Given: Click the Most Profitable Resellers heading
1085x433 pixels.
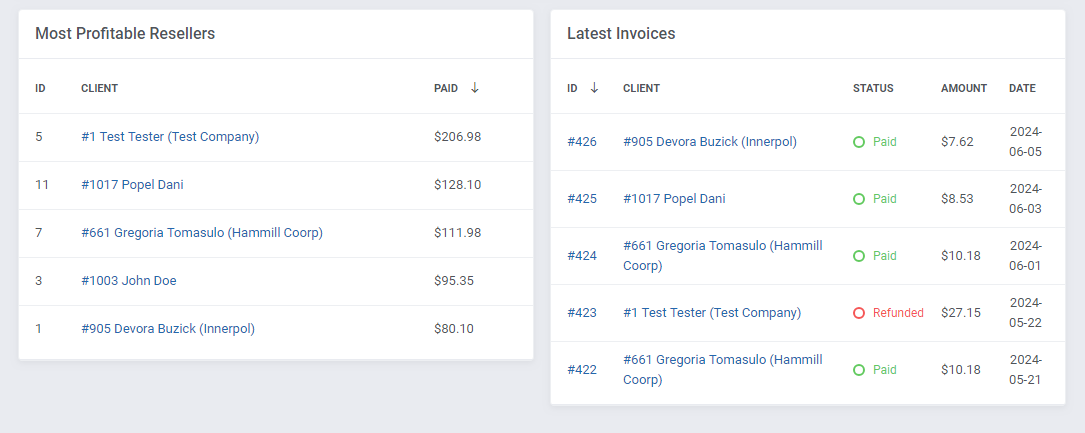Looking at the screenshot, I should click(x=125, y=33).
